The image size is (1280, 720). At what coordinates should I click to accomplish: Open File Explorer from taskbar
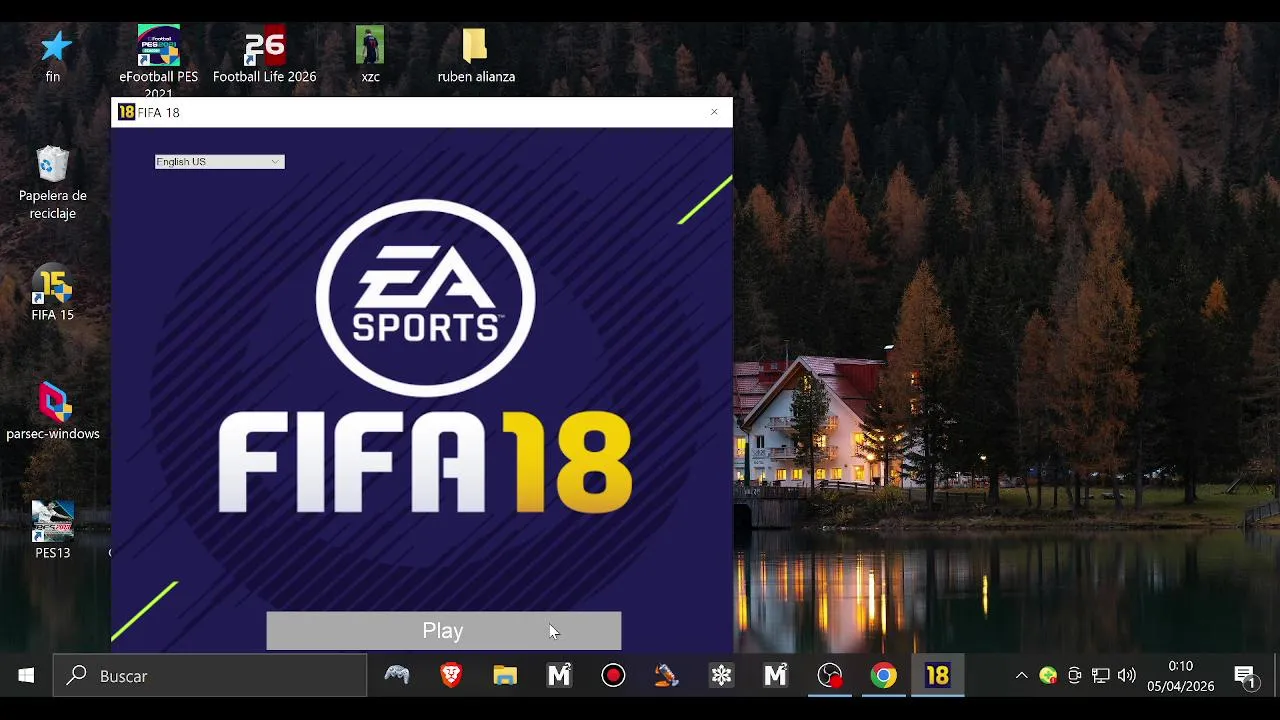pos(505,676)
